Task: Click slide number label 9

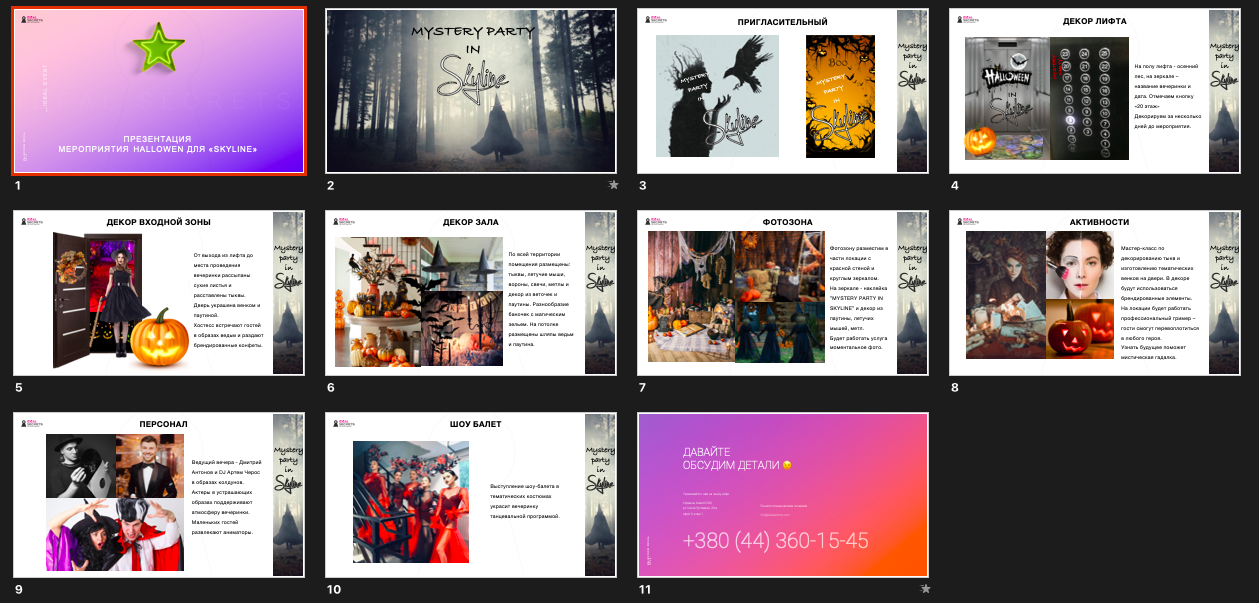Action: click(19, 590)
